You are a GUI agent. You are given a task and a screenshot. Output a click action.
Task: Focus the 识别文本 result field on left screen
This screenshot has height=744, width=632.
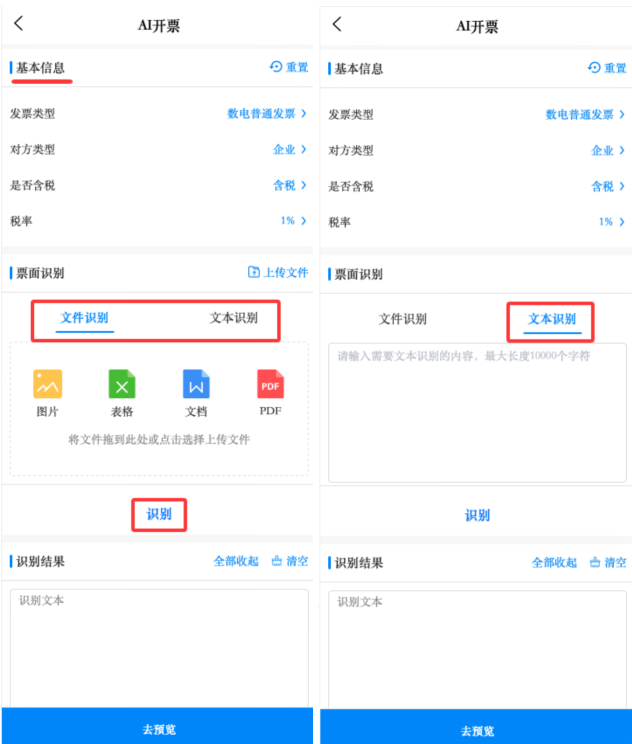pos(159,645)
